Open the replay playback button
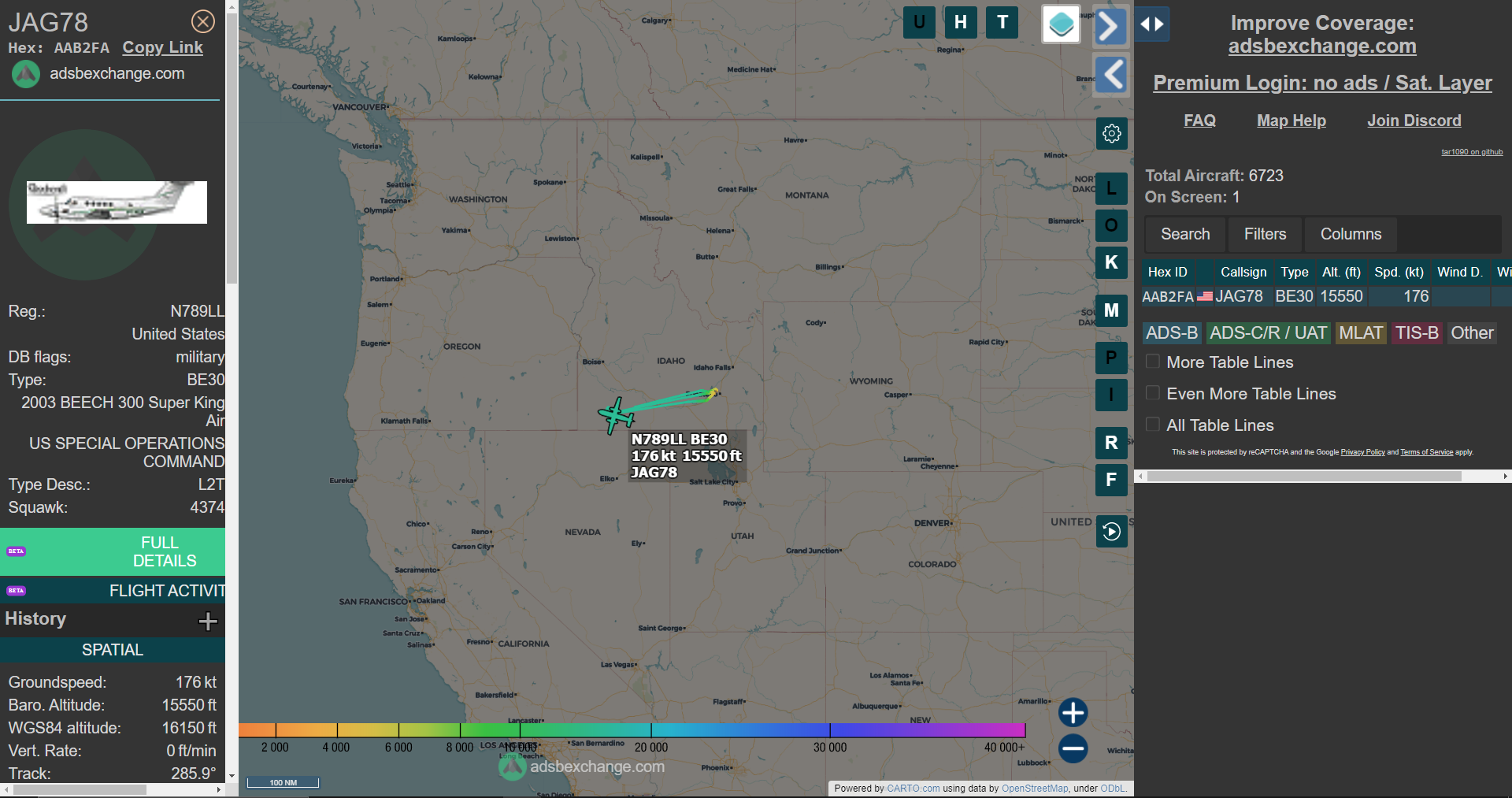 click(x=1111, y=532)
